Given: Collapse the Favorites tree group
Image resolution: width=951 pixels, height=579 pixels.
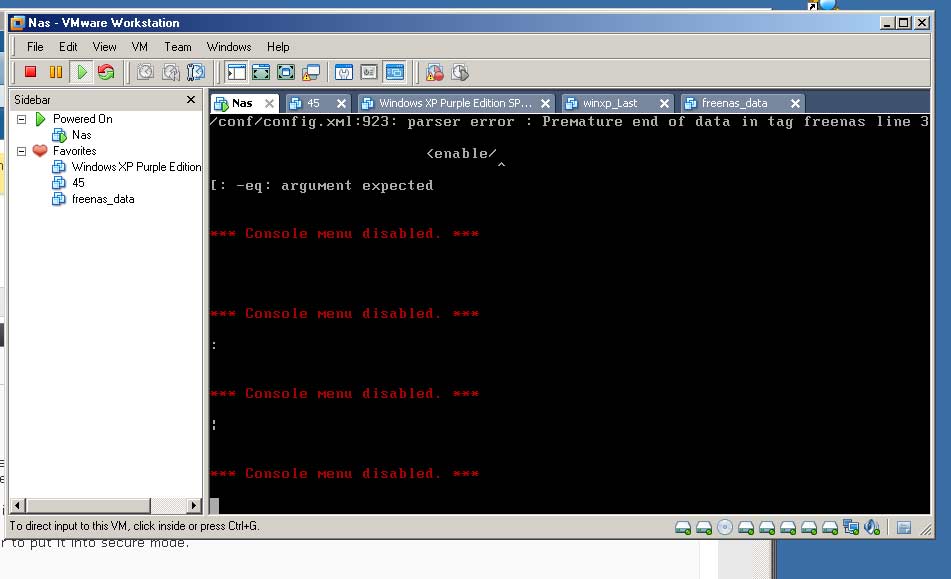Looking at the screenshot, I should [22, 151].
